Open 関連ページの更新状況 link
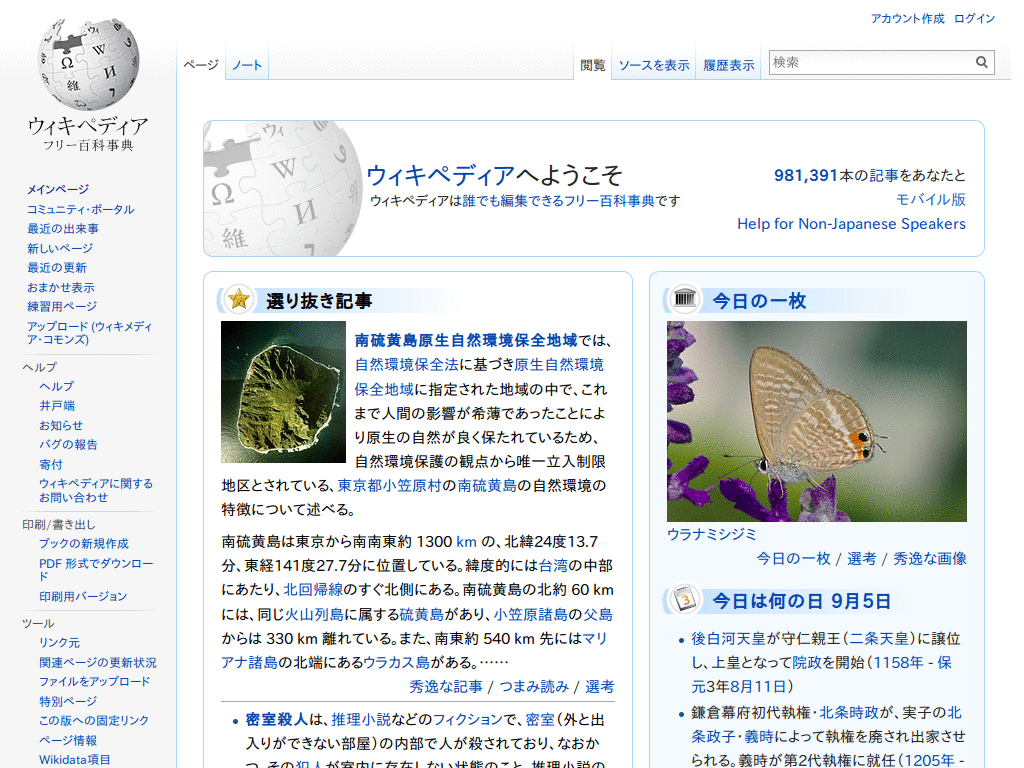The height and width of the screenshot is (768, 1024). [x=98, y=662]
